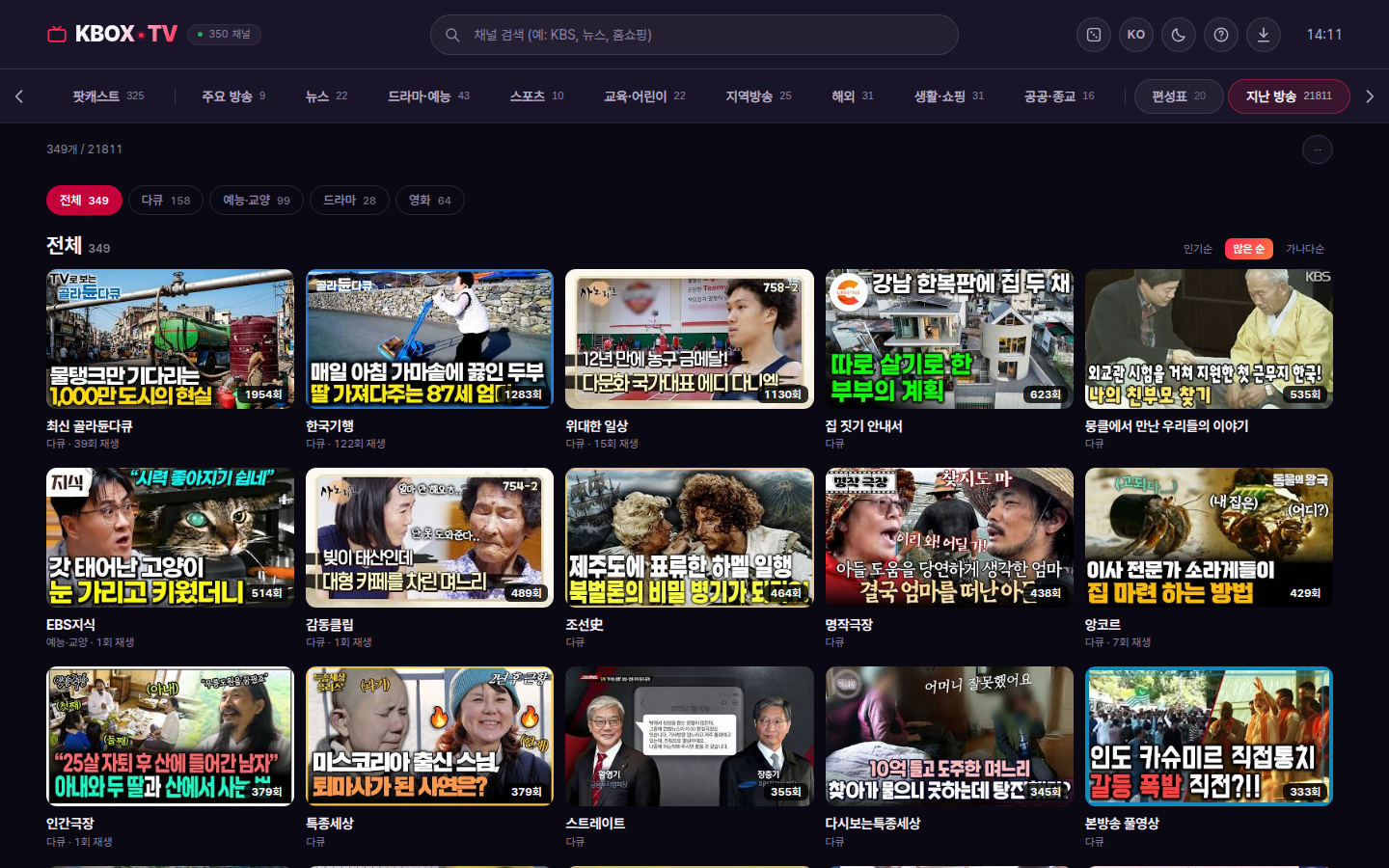
Task: Open the 본방송 풀영상 thumbnail
Action: tap(1209, 736)
